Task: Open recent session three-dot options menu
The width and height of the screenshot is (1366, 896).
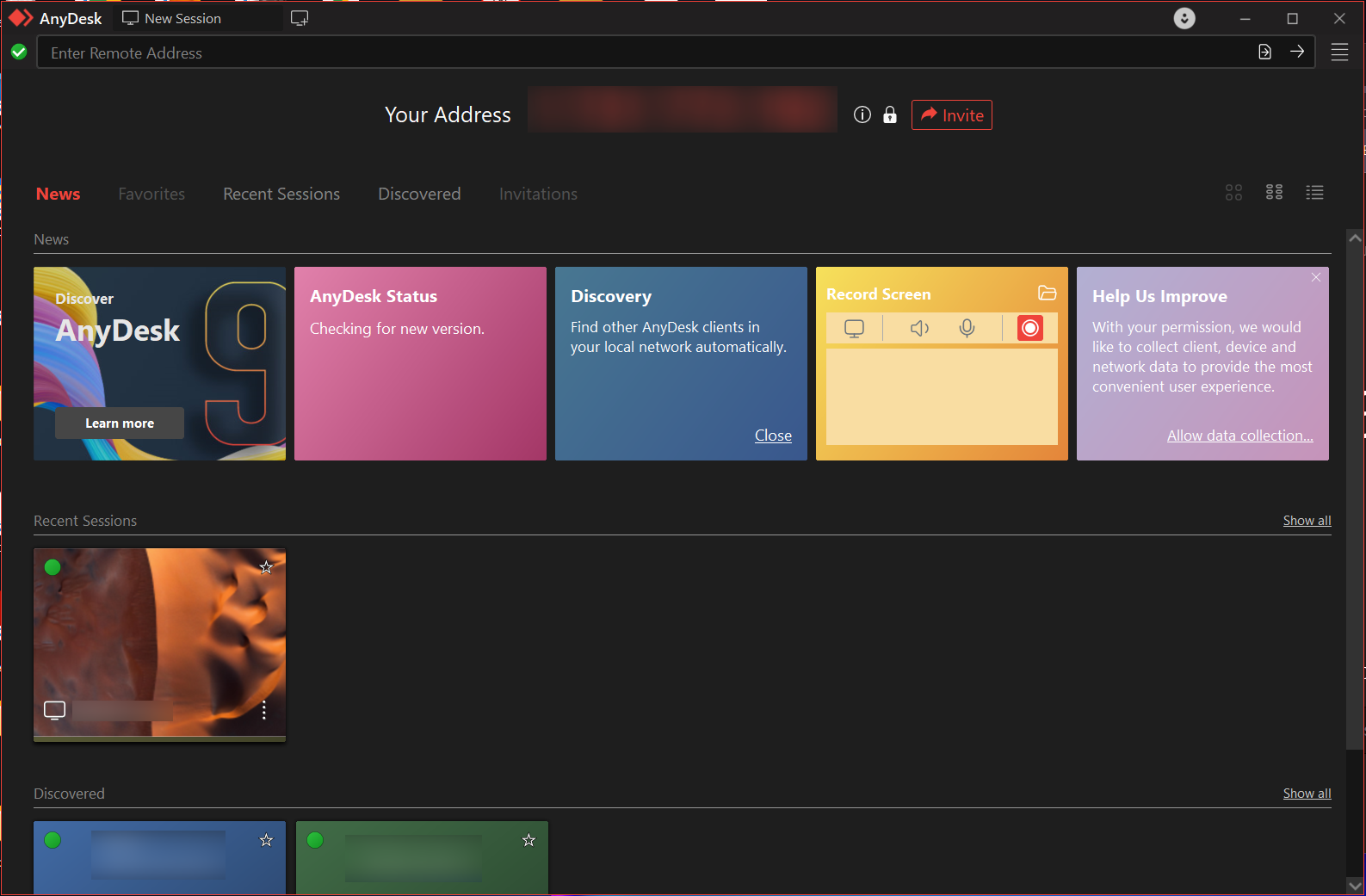Action: point(264,710)
